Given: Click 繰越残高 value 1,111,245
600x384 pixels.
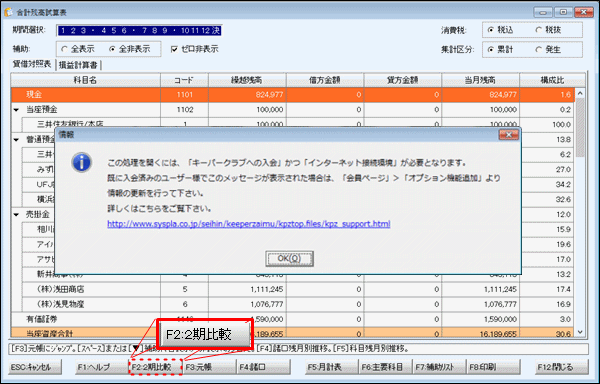Looking at the screenshot, I should (267, 290).
